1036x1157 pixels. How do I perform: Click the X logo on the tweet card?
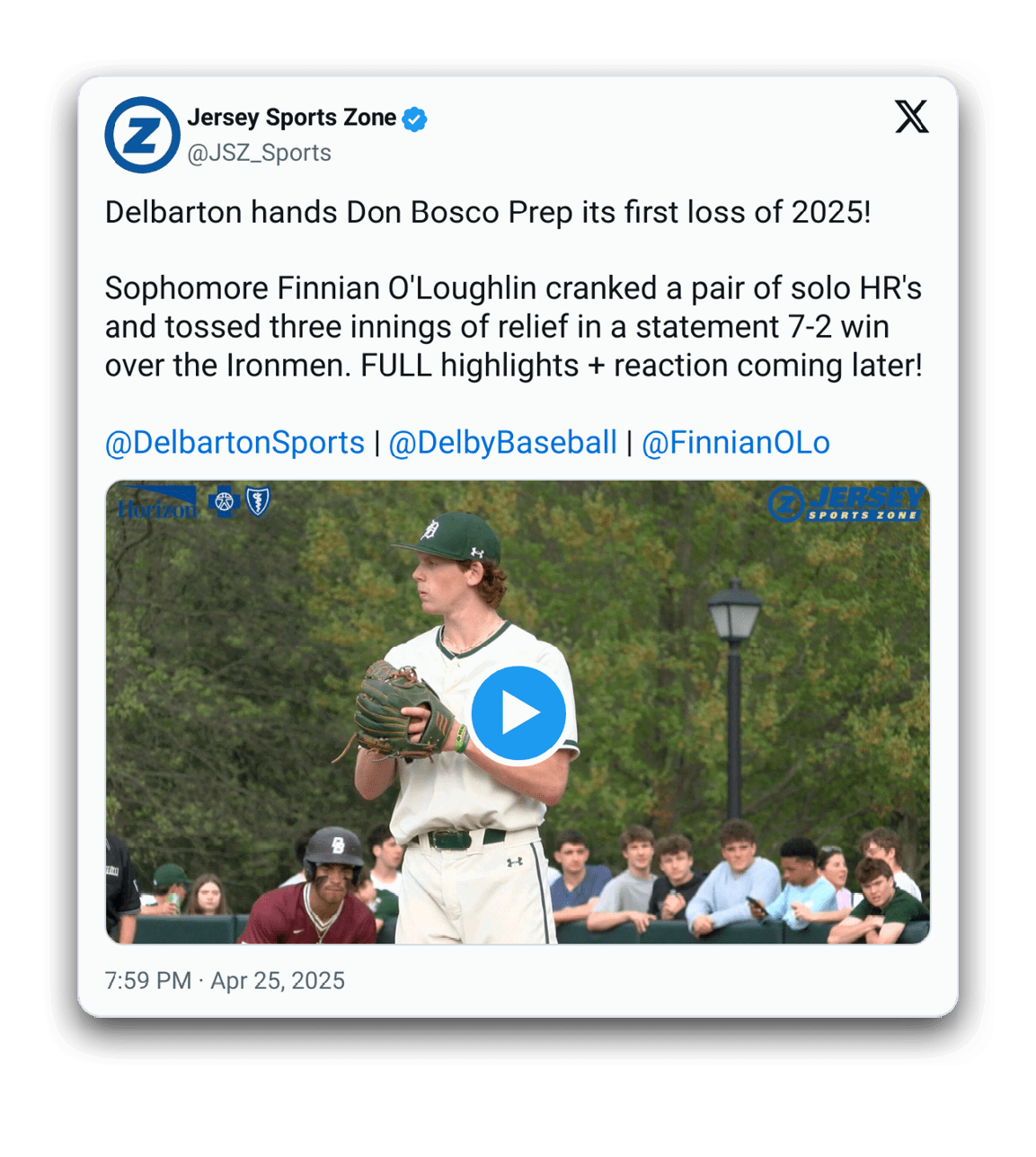(911, 117)
